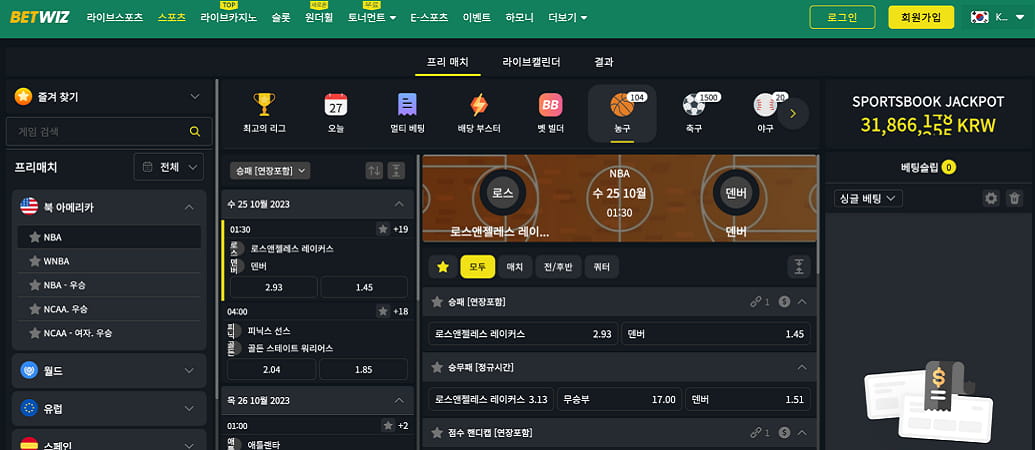Click the sort order arrows icon in match list
This screenshot has width=1035, height=450.
(374, 170)
